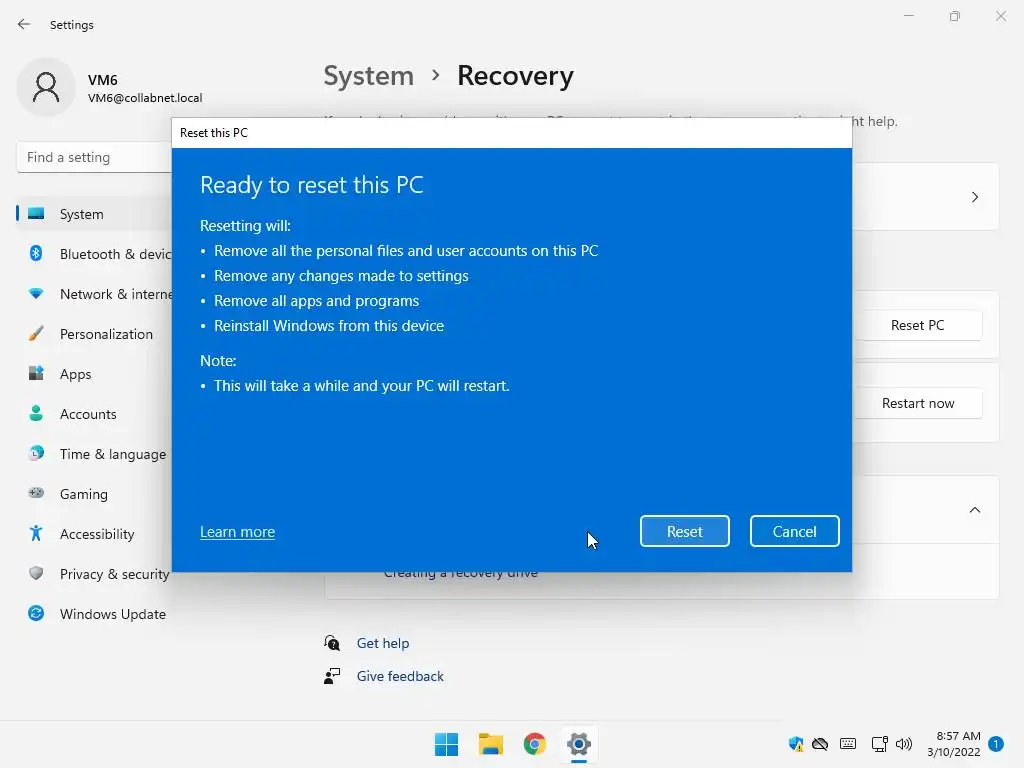Click the Restart now button
Viewport: 1024px width, 768px height.
[x=917, y=404]
